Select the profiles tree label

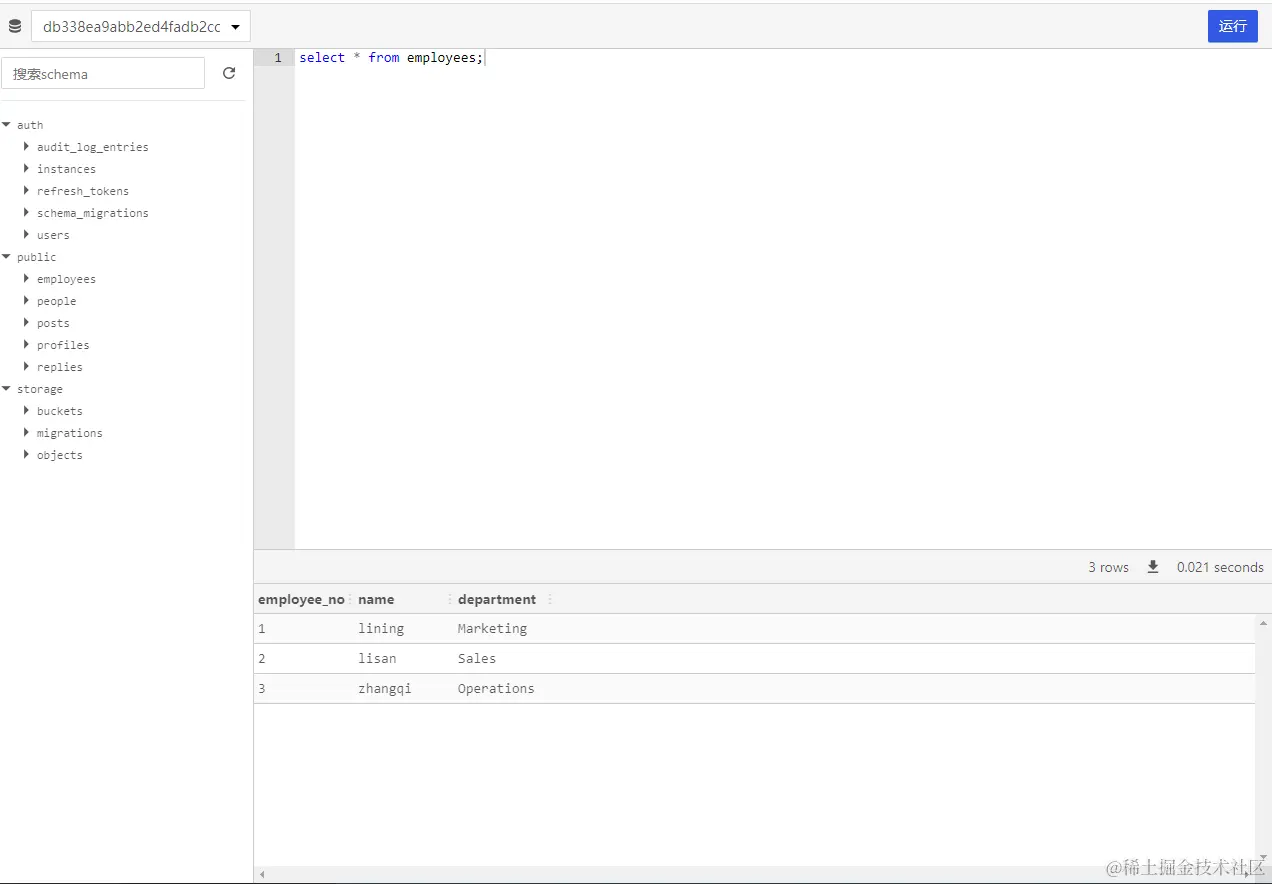point(63,345)
